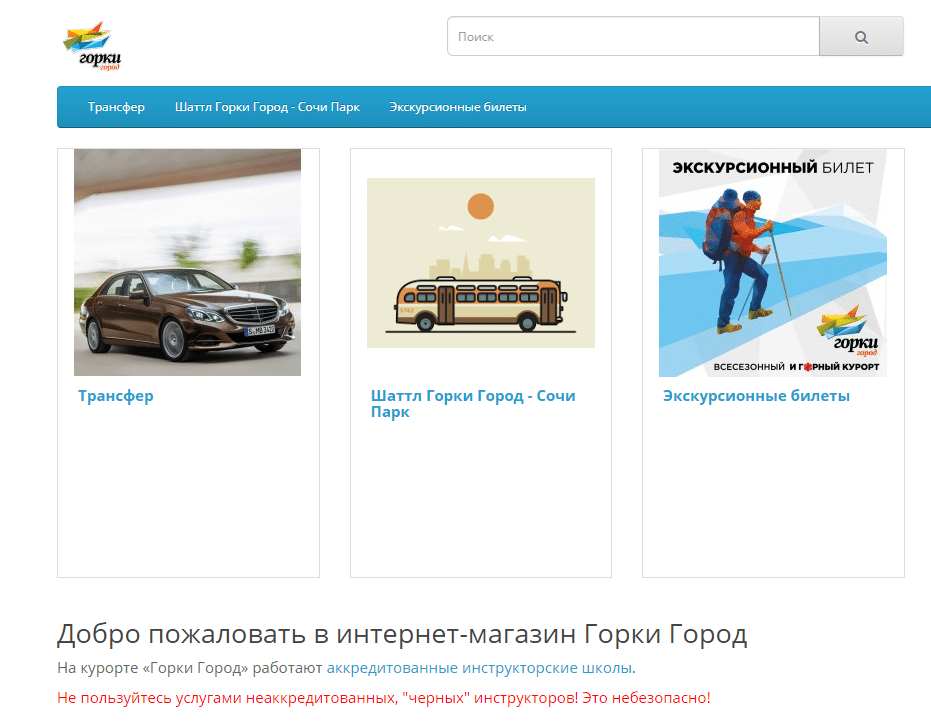This screenshot has width=931, height=728.
Task: Open Экскурсионные билеты from the navigation bar
Action: click(457, 106)
